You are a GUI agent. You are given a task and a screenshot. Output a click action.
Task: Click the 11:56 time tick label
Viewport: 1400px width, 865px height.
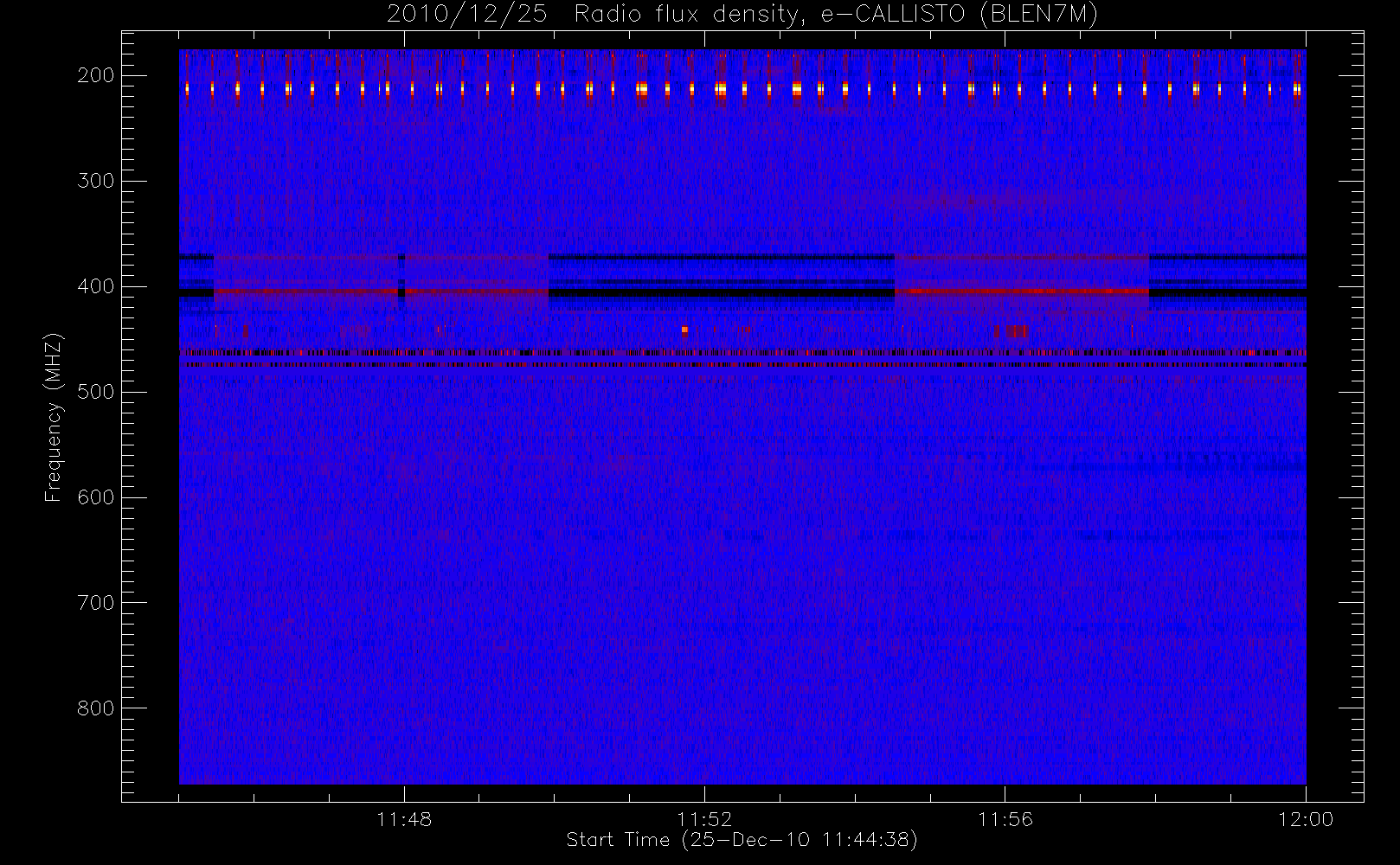coord(1005,819)
